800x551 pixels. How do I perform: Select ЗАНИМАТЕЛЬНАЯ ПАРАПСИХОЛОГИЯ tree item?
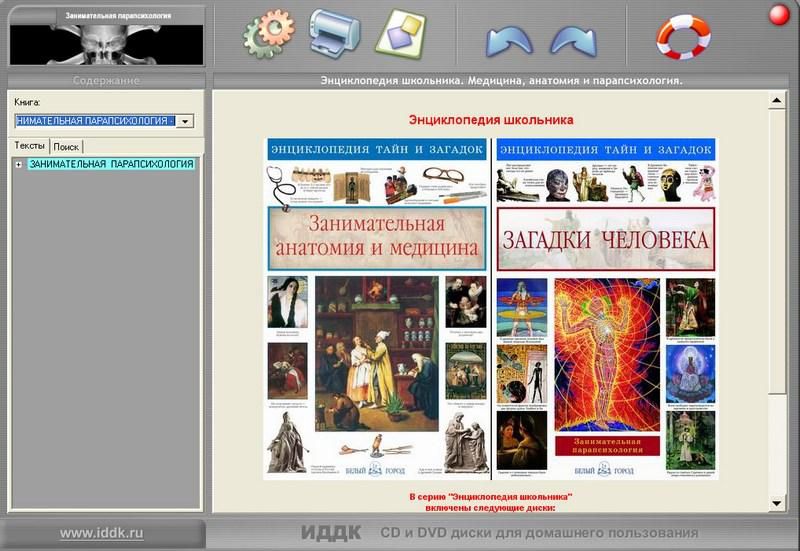pyautogui.click(x=111, y=164)
